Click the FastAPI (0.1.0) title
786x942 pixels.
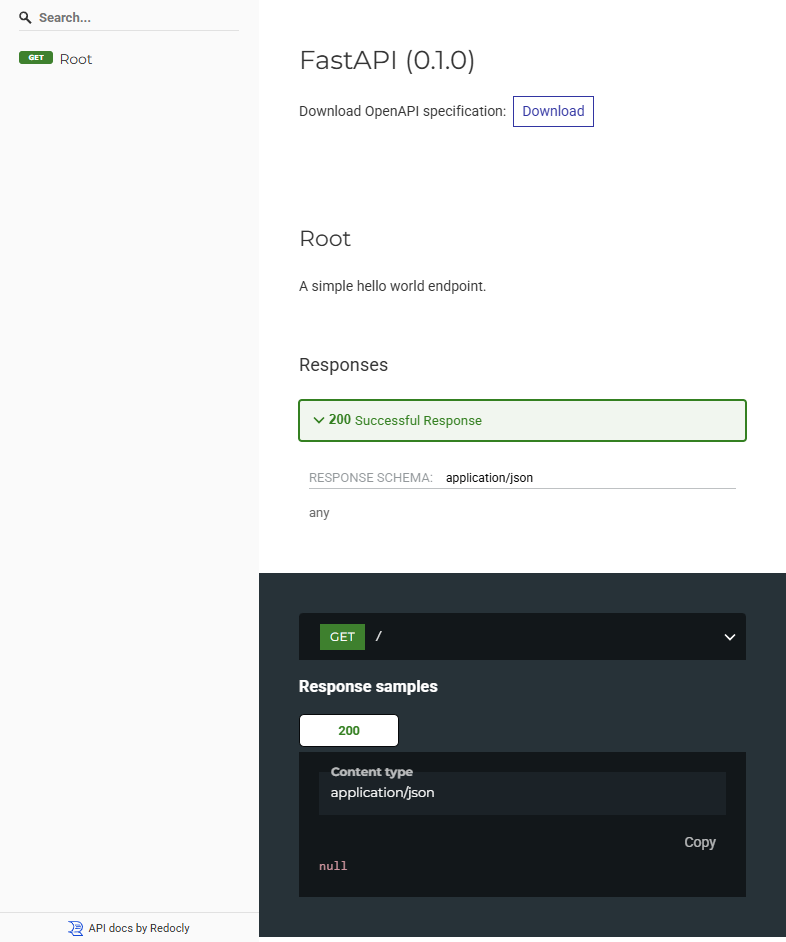click(x=387, y=60)
